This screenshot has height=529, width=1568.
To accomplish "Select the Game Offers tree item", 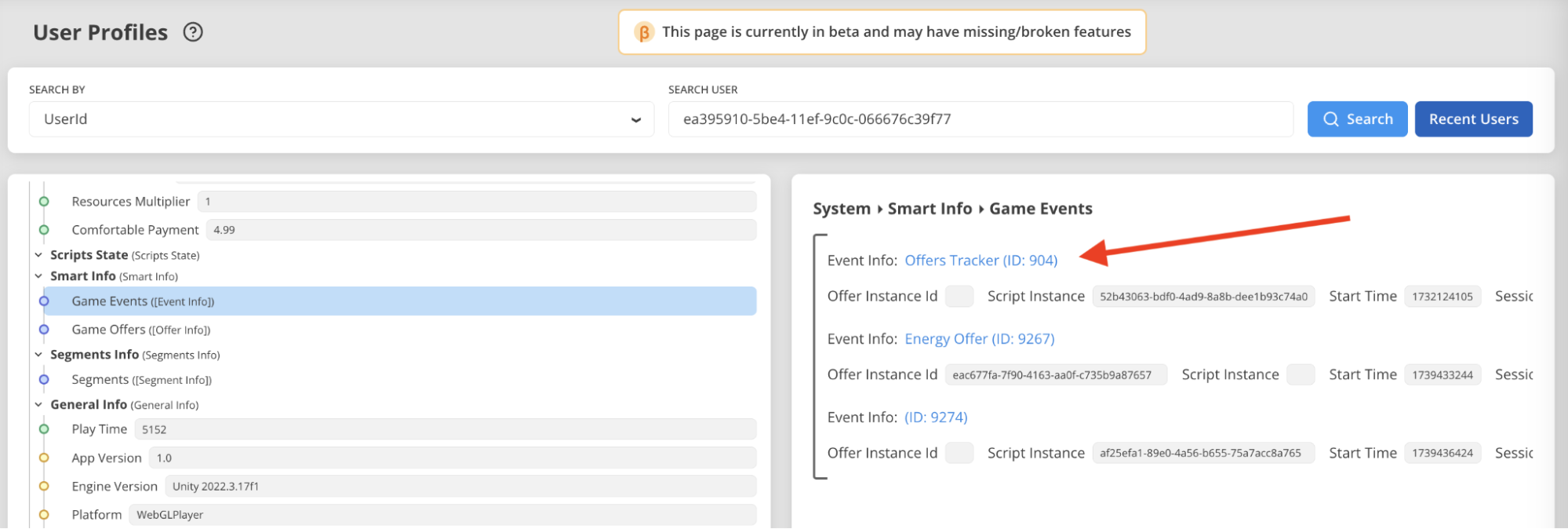I will click(140, 330).
